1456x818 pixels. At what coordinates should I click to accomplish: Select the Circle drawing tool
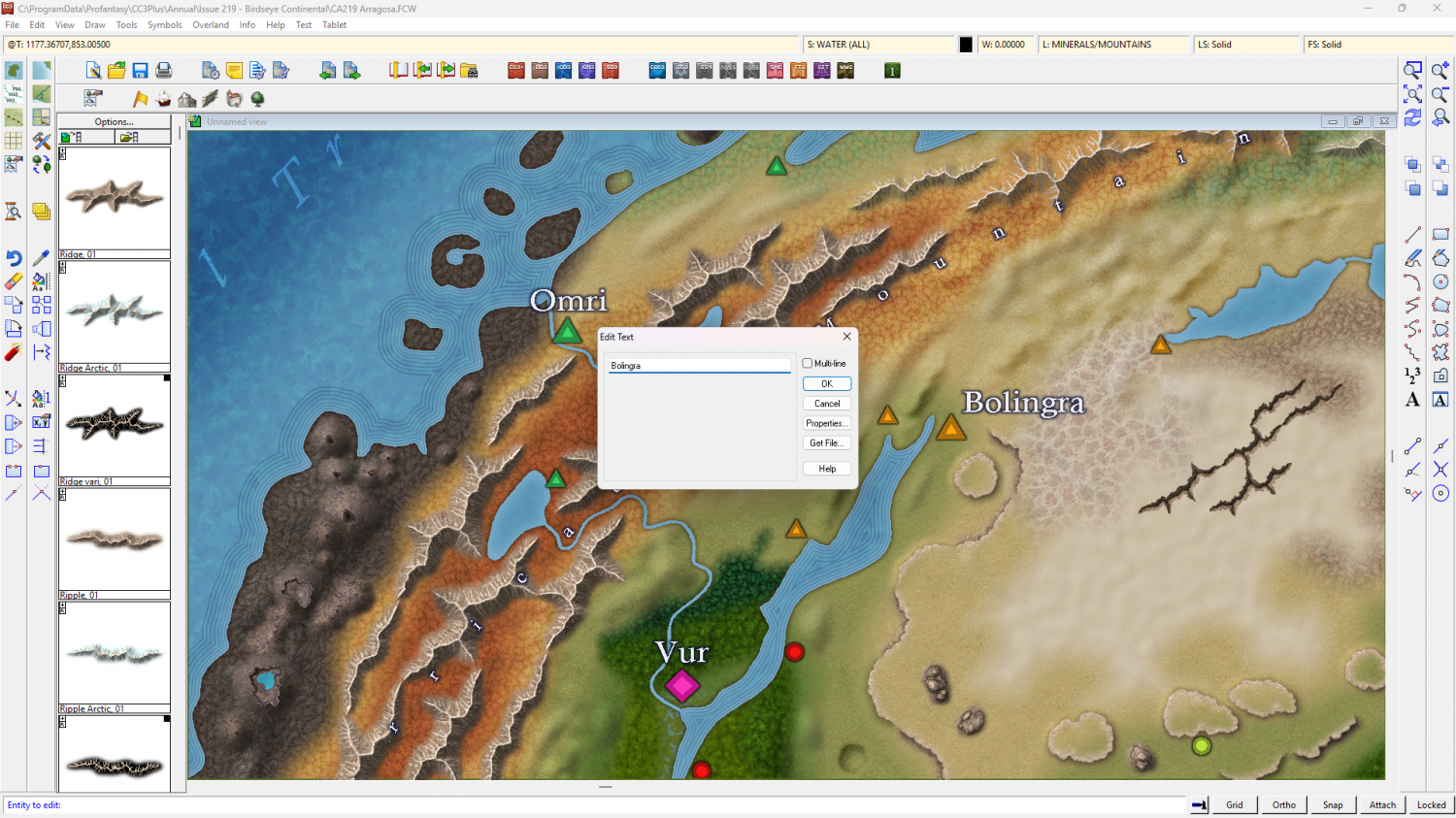[1440, 281]
